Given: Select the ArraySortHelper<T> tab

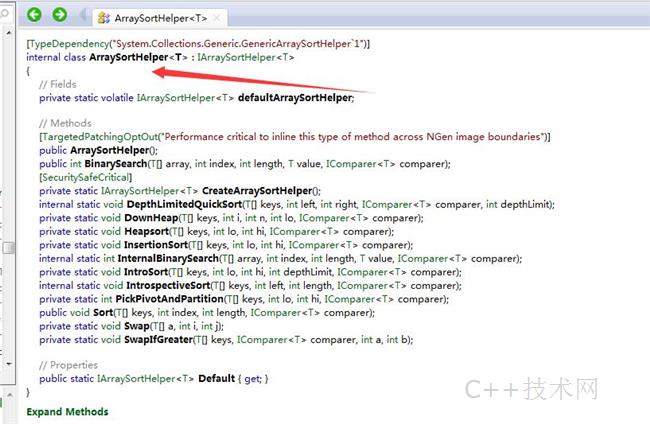Looking at the screenshot, I should tap(160, 18).
